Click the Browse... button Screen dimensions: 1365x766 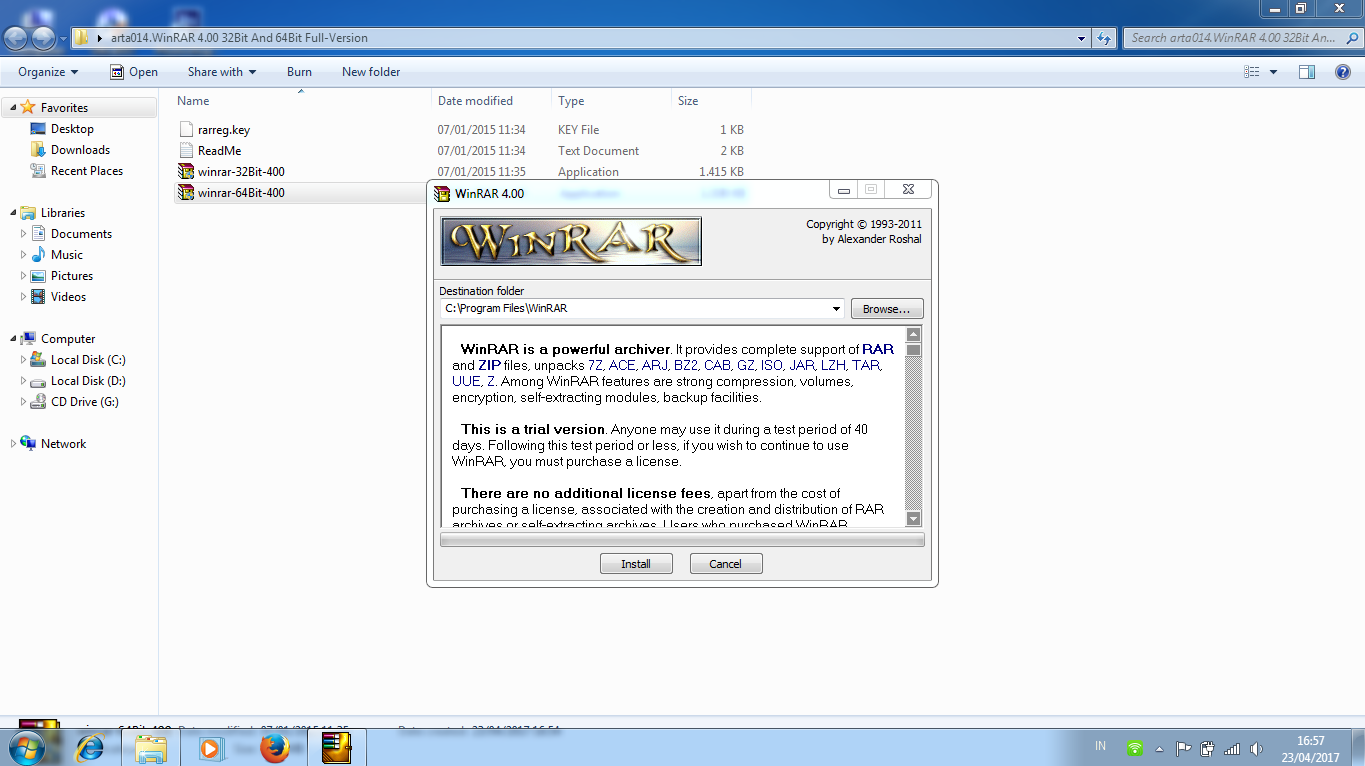point(887,309)
